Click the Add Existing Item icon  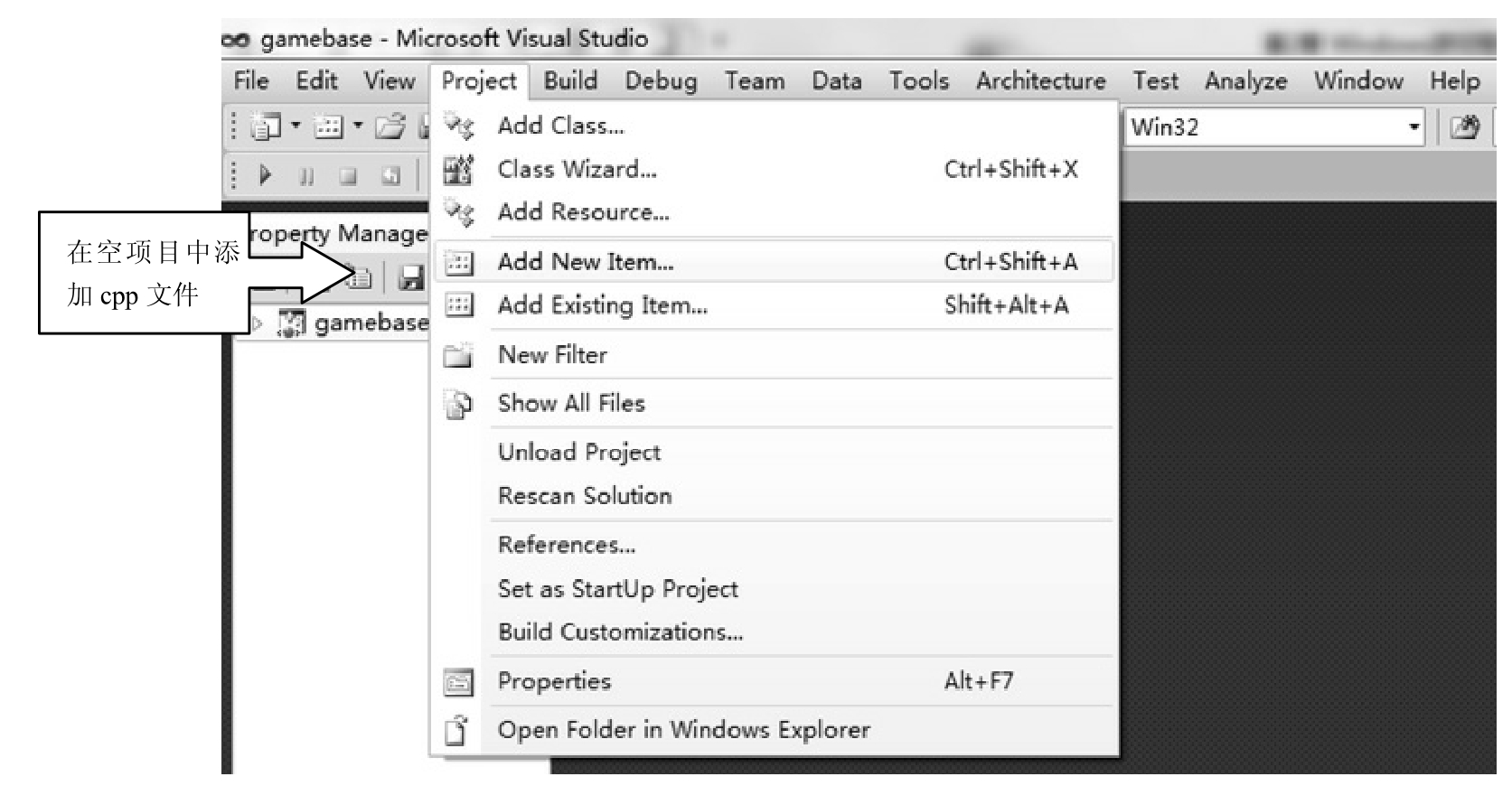click(459, 305)
